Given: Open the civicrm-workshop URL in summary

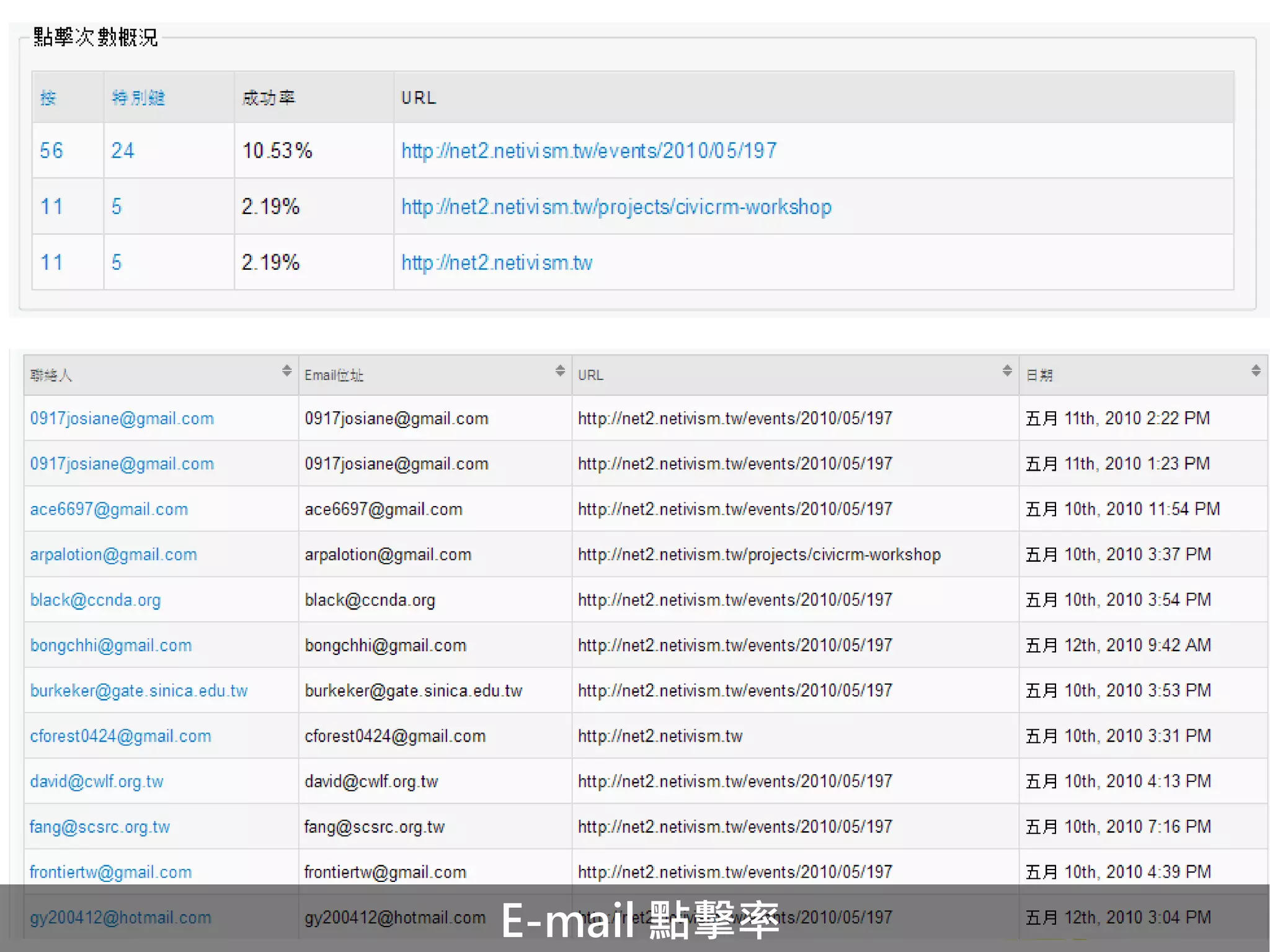Looking at the screenshot, I should coord(616,207).
